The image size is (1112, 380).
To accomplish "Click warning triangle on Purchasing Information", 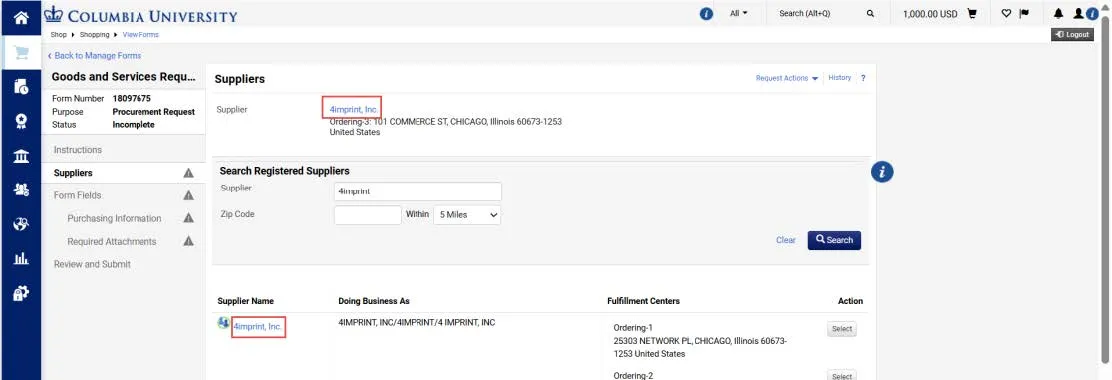I will click(x=189, y=218).
